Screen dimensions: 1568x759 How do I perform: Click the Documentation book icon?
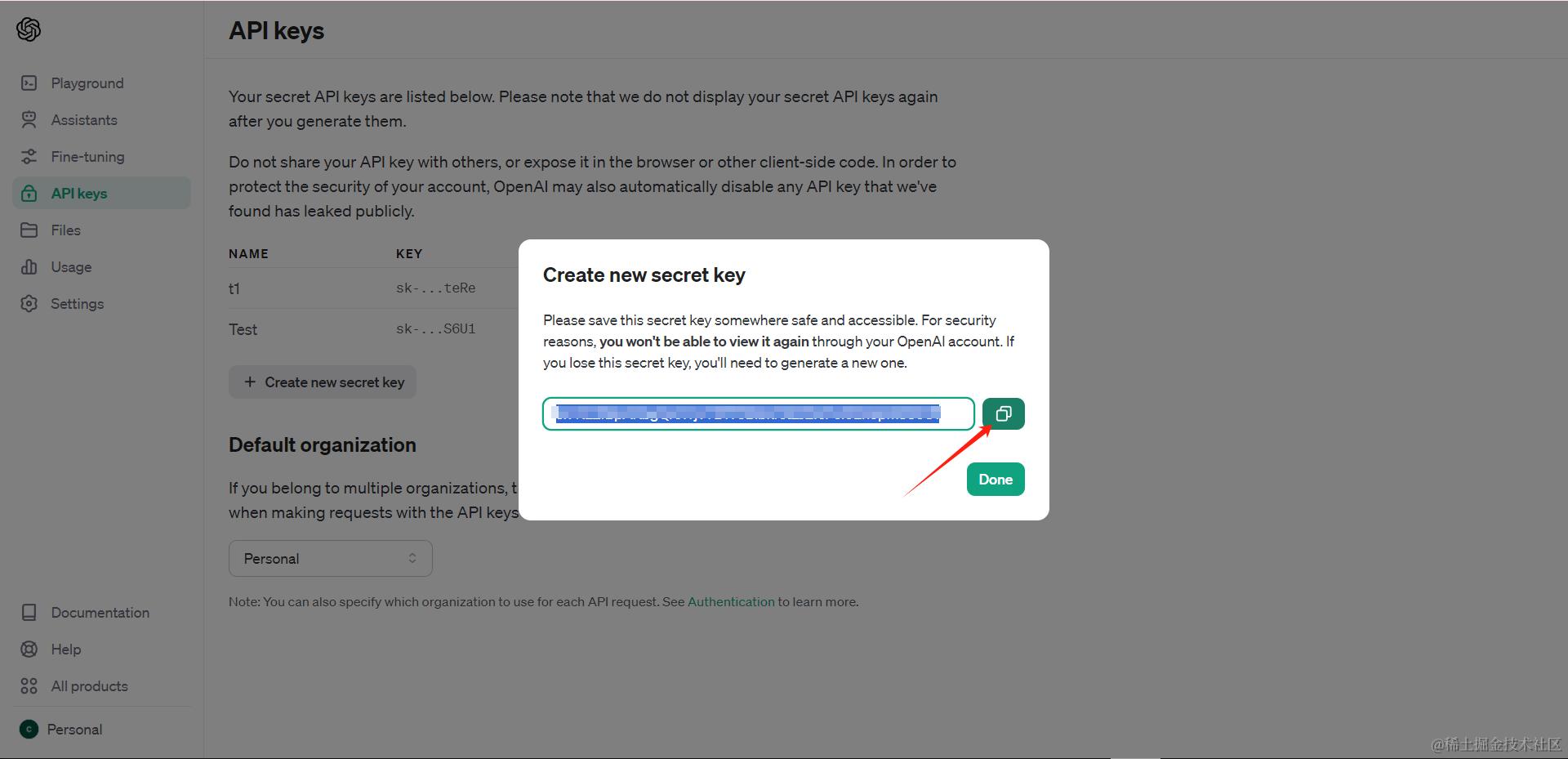29,613
